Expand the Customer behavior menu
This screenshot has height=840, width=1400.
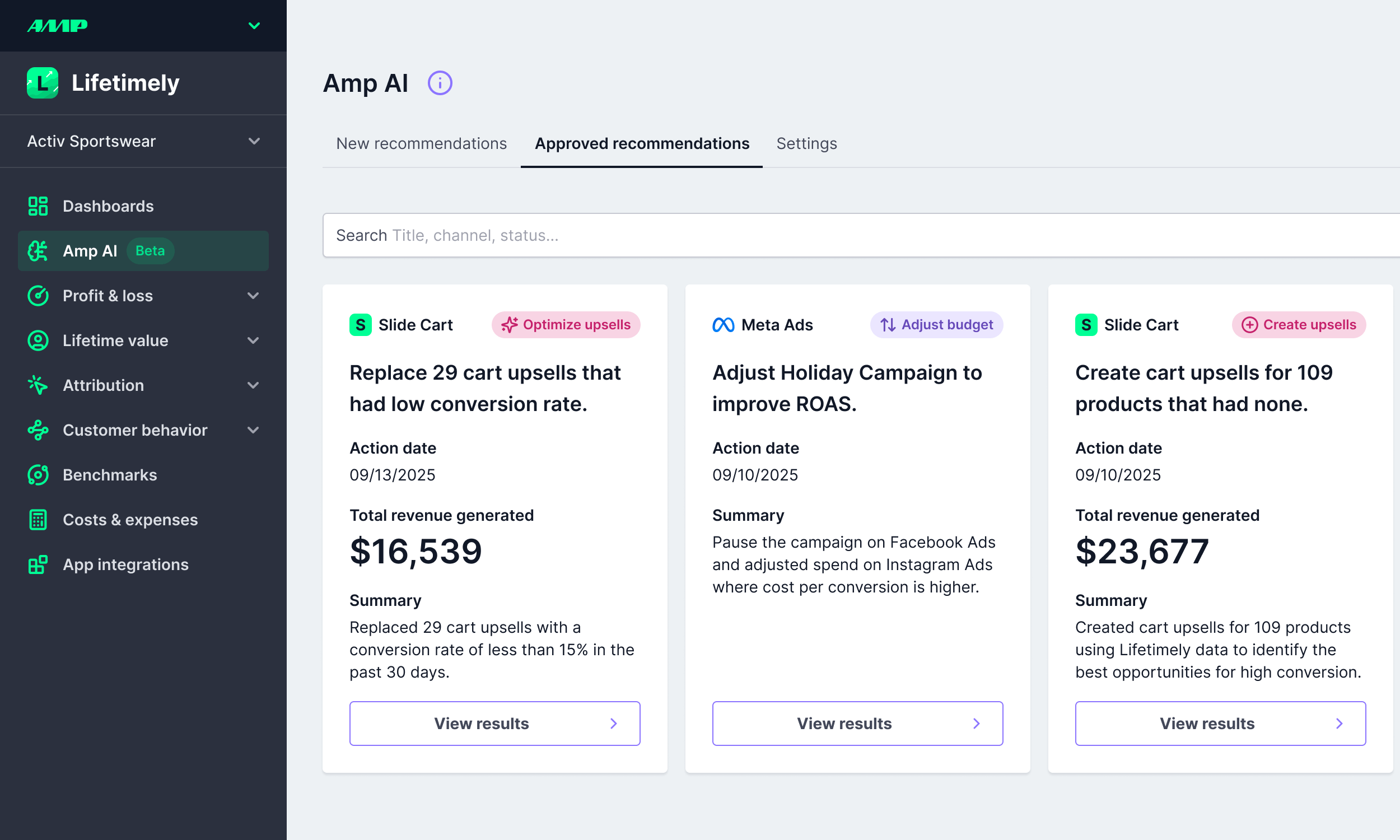253,430
